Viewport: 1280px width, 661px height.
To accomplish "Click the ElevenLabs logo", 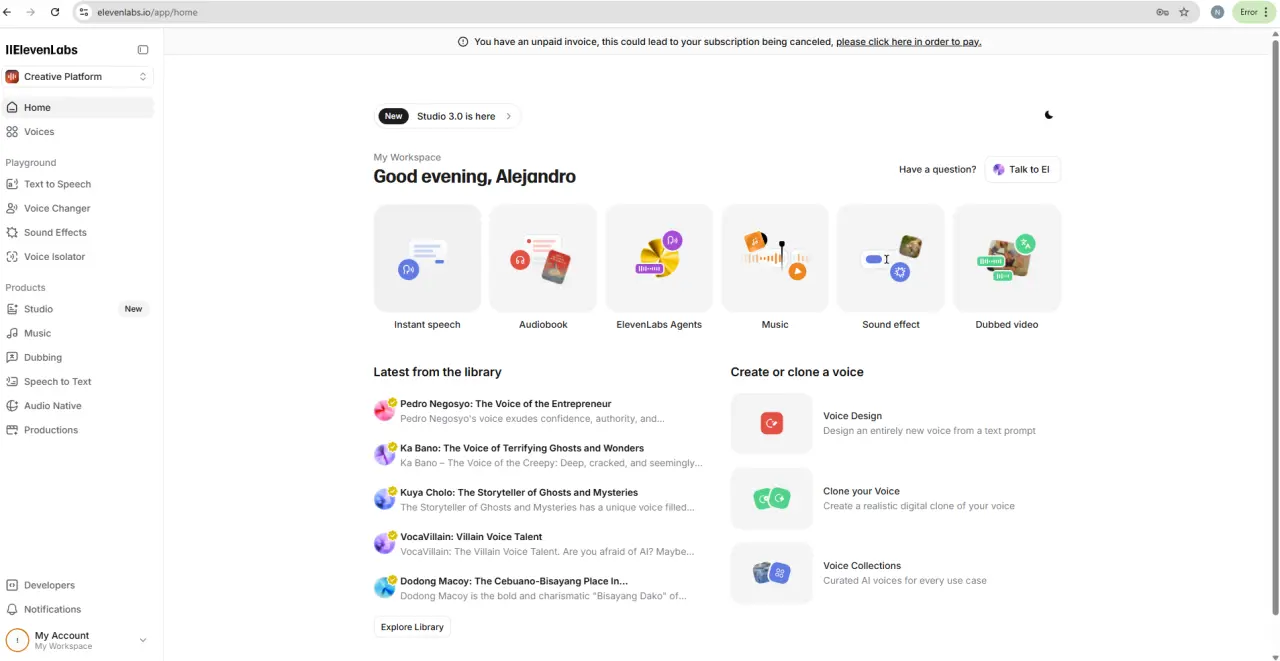I will point(41,50).
